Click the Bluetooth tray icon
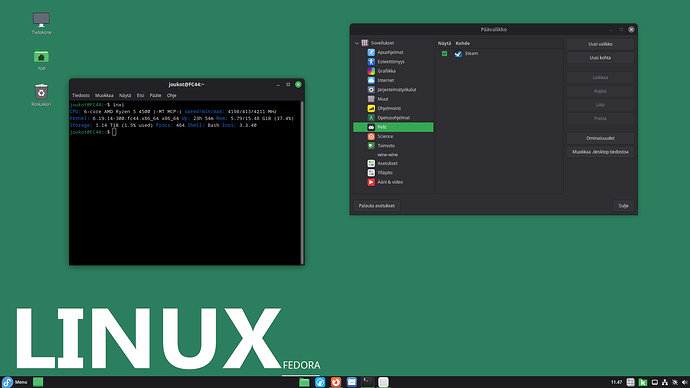690x388 pixels. coord(675,382)
